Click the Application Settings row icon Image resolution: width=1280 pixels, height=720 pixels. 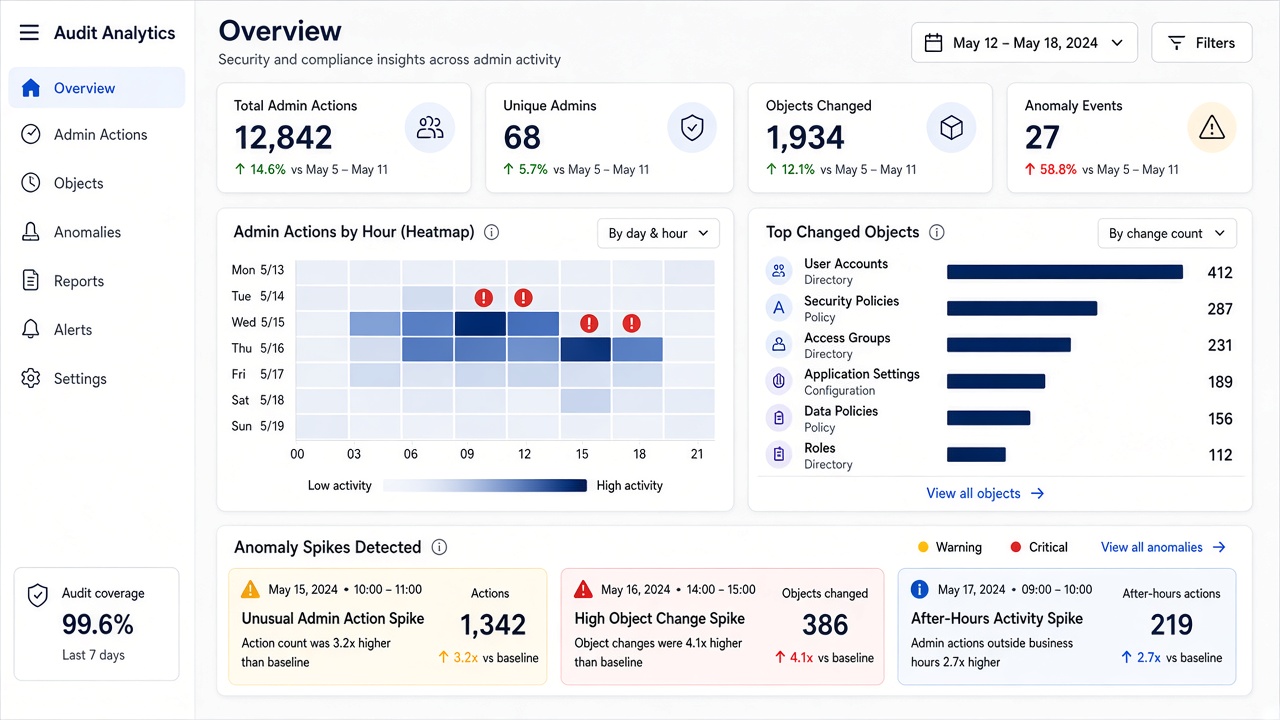778,381
